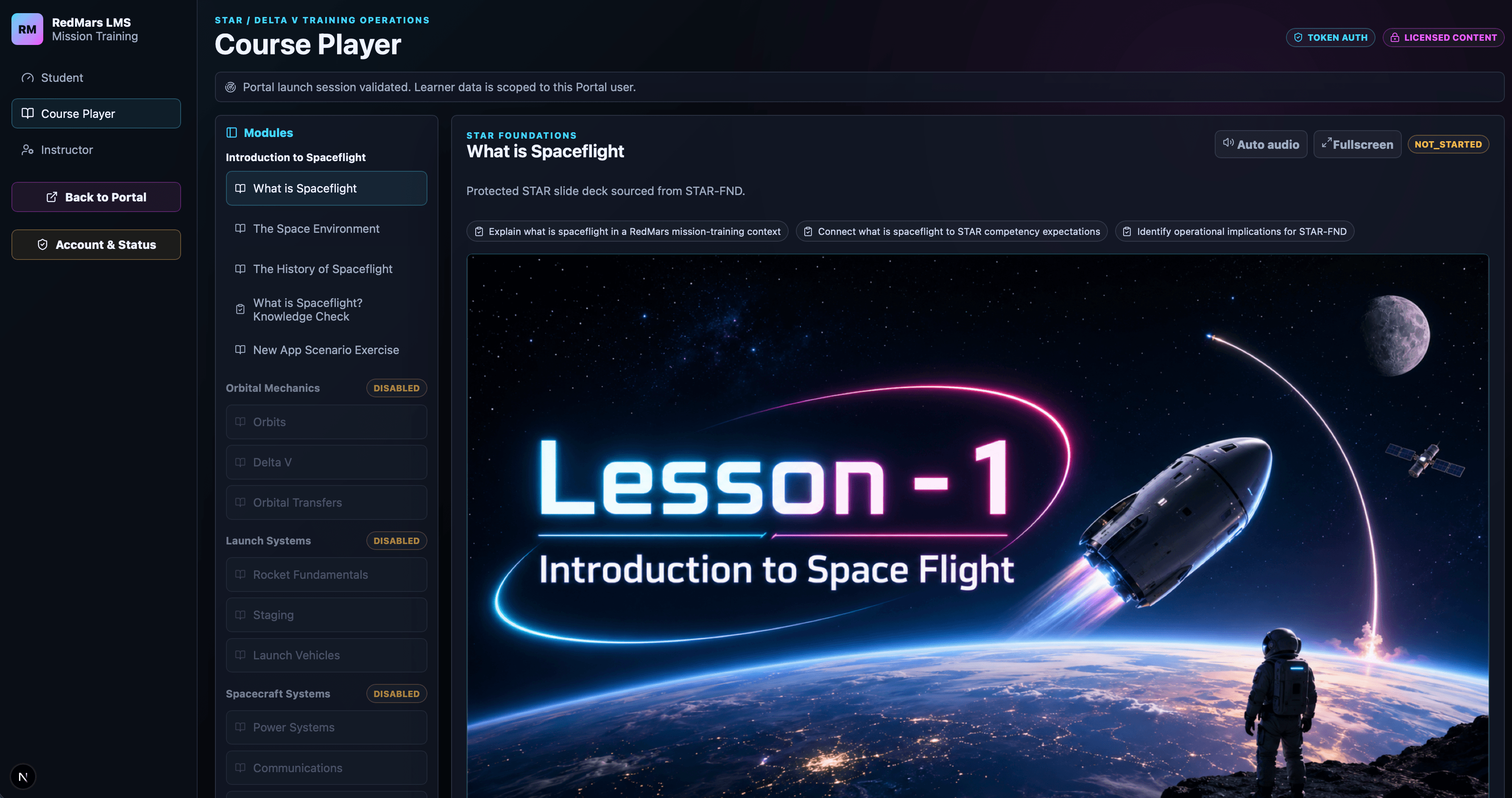
Task: Select the What is Spaceflight lesson
Action: [x=326, y=188]
